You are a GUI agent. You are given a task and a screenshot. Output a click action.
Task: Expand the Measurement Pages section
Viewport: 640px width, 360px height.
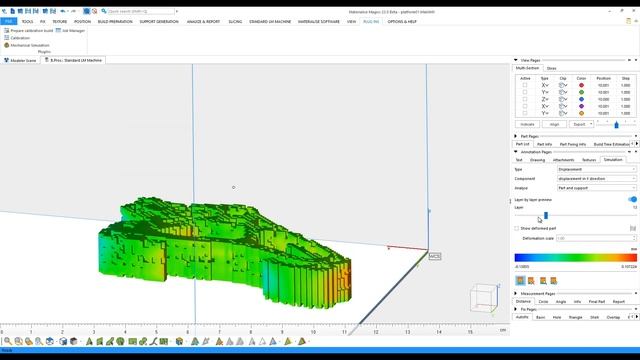[x=516, y=293]
